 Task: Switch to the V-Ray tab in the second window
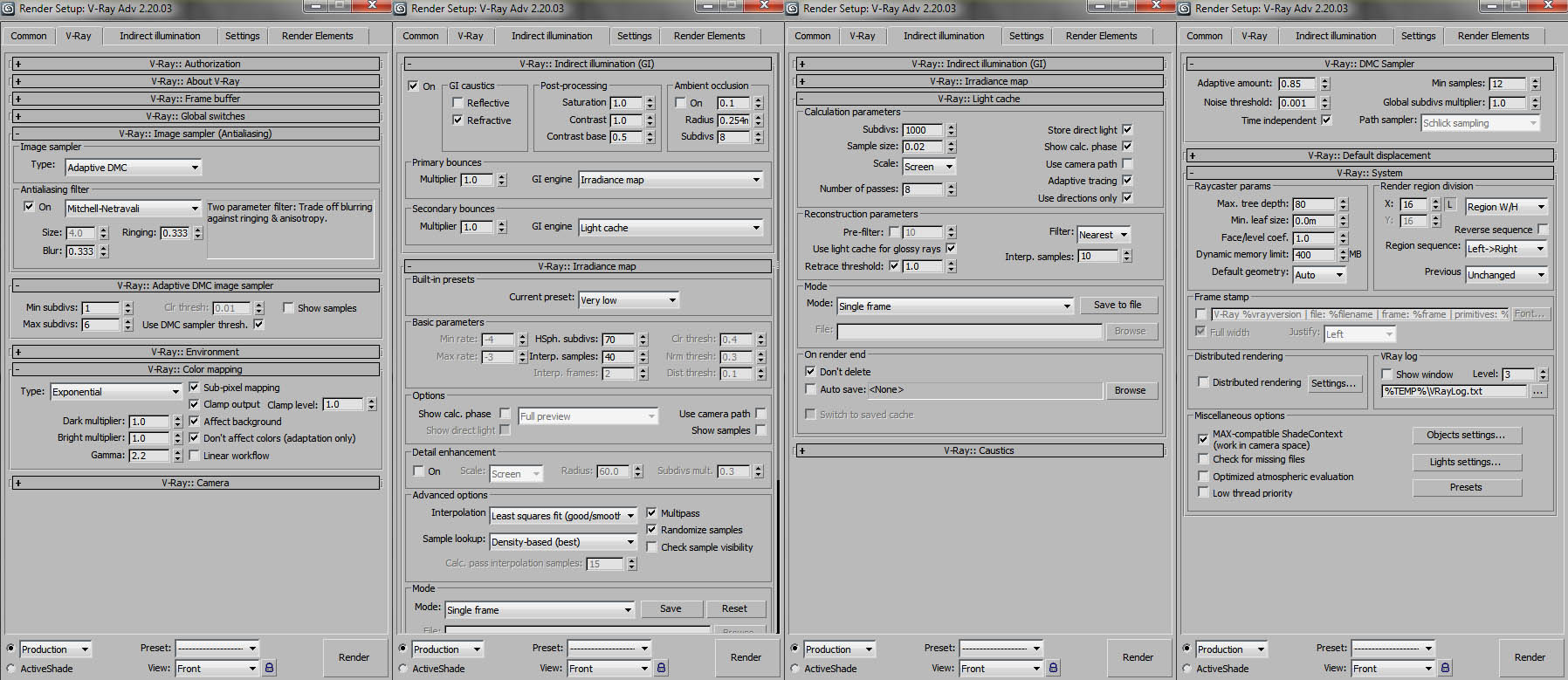click(x=471, y=36)
